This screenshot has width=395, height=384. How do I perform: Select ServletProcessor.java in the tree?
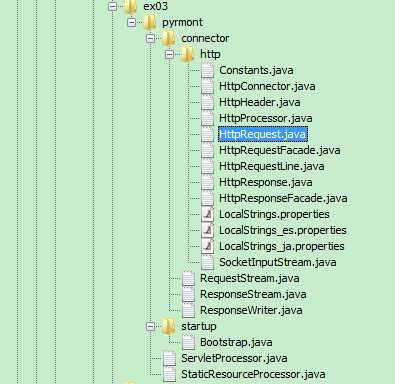(234, 358)
